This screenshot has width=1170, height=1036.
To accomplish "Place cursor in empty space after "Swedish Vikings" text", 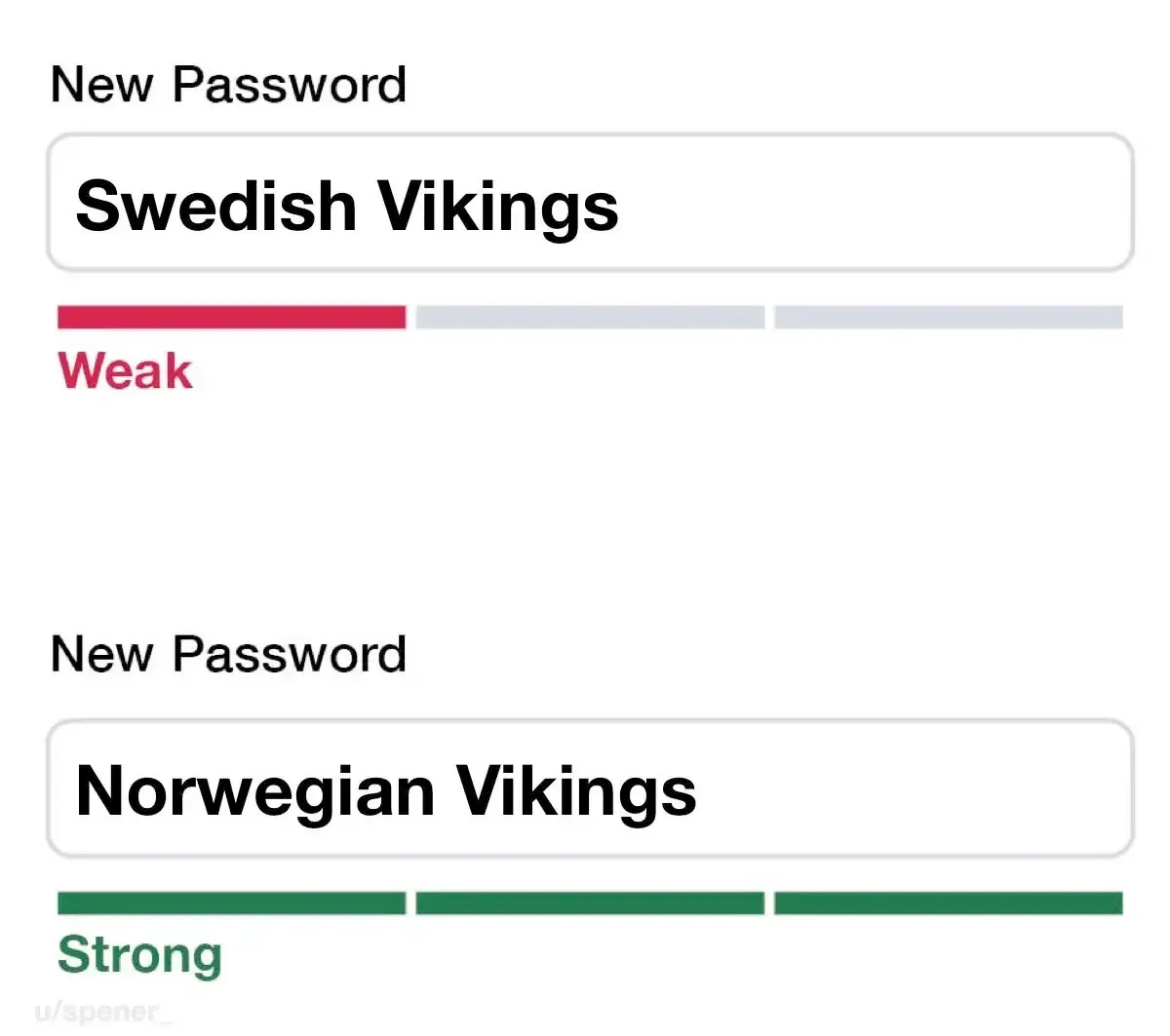I will pos(877,205).
